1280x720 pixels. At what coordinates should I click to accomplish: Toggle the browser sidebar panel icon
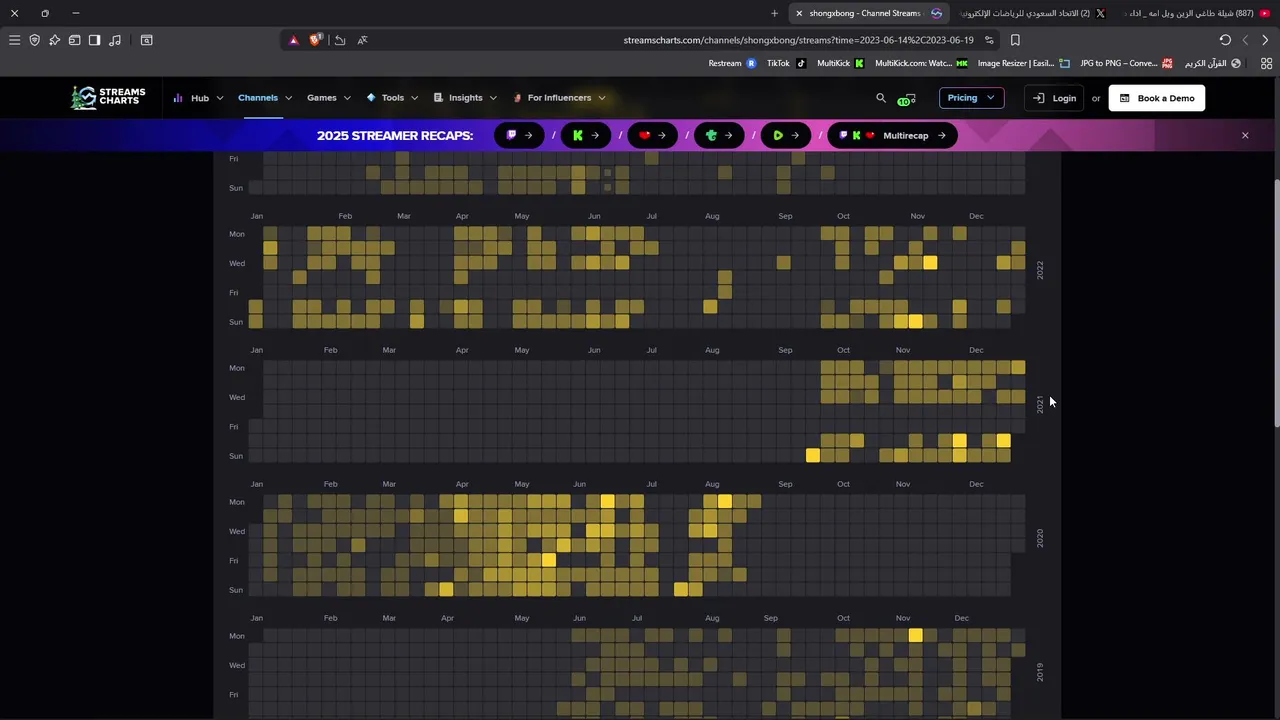[x=94, y=40]
